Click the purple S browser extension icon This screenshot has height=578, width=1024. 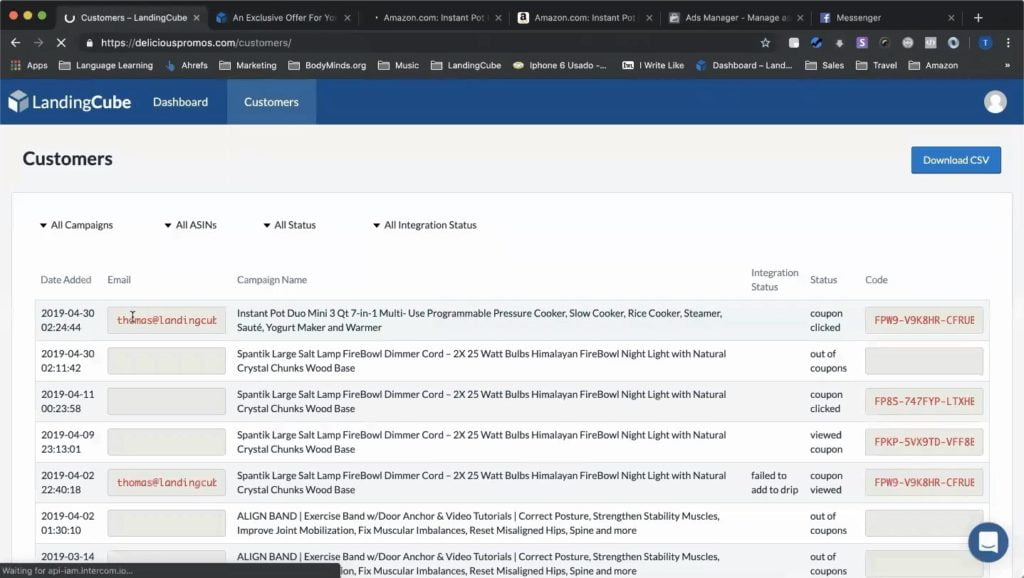(x=862, y=42)
